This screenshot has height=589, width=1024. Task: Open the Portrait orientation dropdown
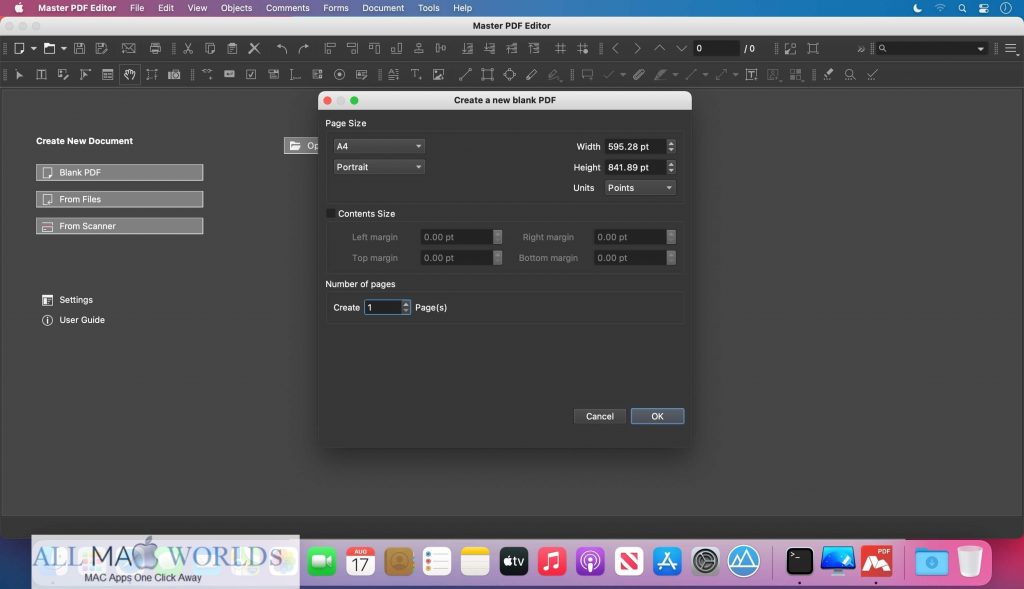tap(379, 167)
